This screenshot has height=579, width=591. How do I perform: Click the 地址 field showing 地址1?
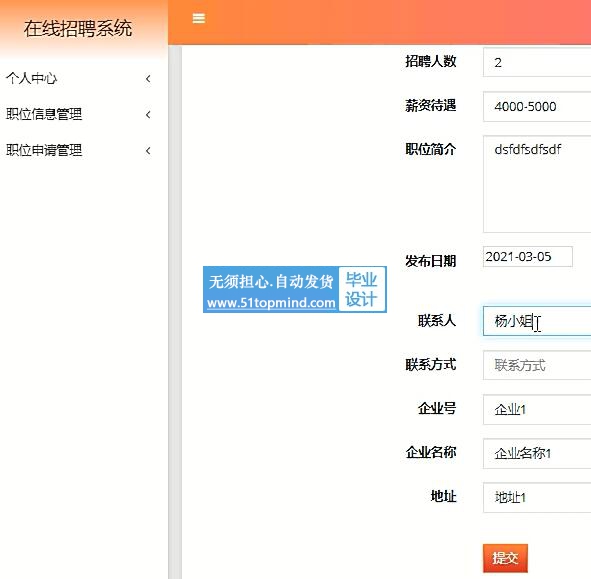(537, 498)
